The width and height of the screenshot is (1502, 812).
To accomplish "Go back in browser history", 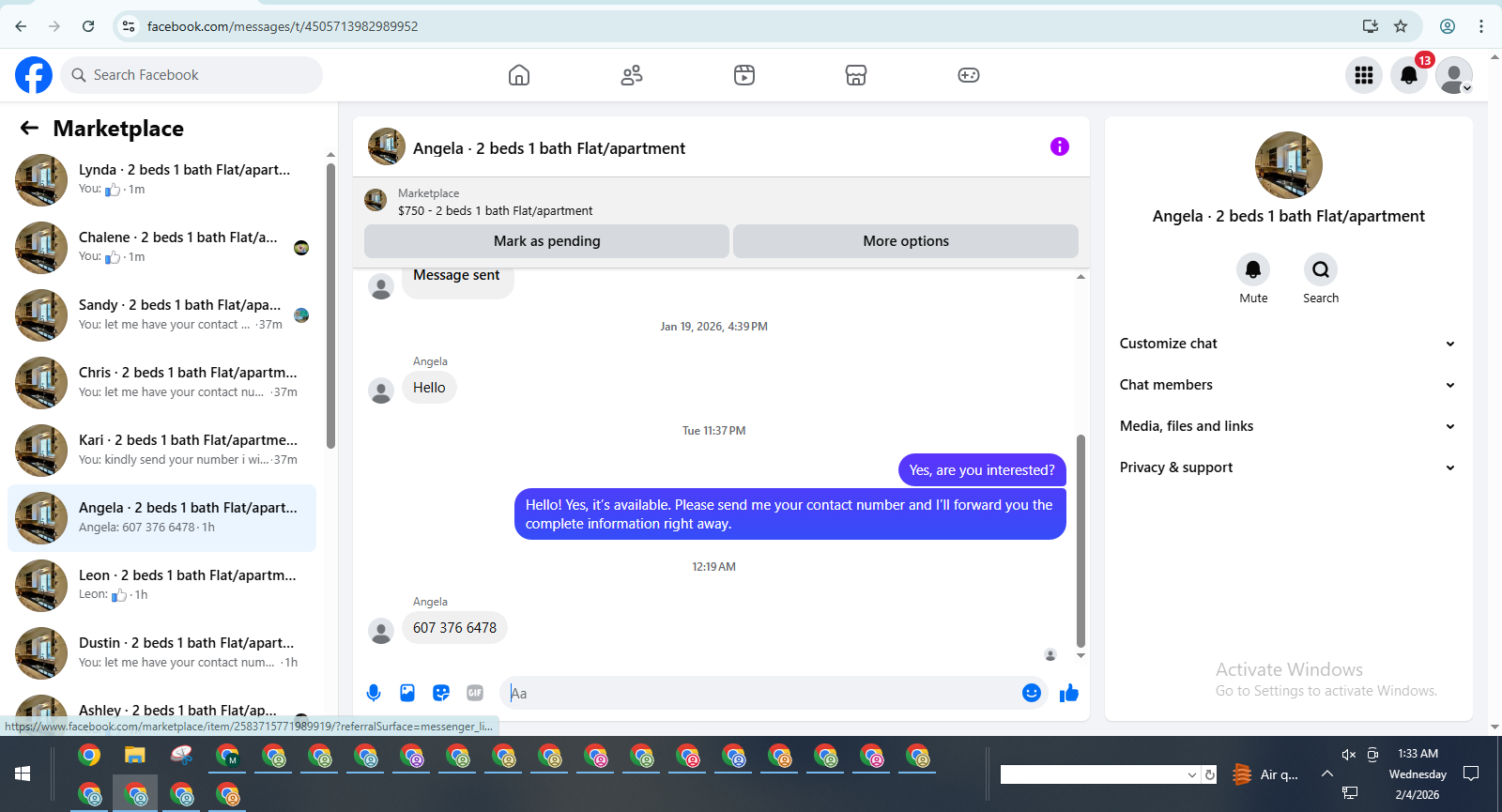I will tap(21, 26).
